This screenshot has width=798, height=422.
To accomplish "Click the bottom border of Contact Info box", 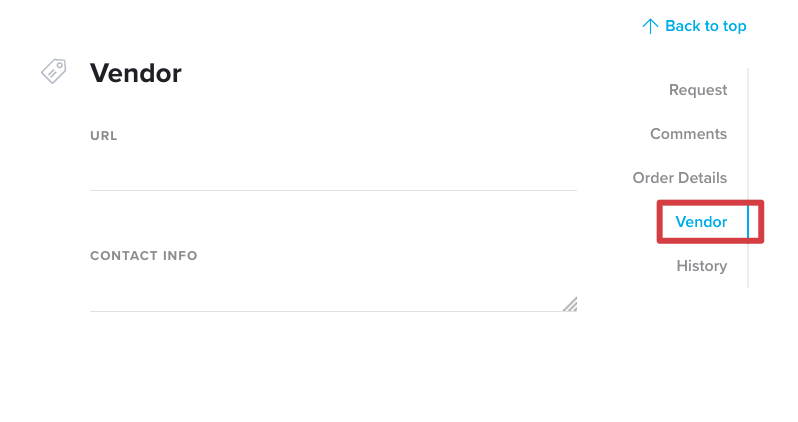I will [333, 311].
